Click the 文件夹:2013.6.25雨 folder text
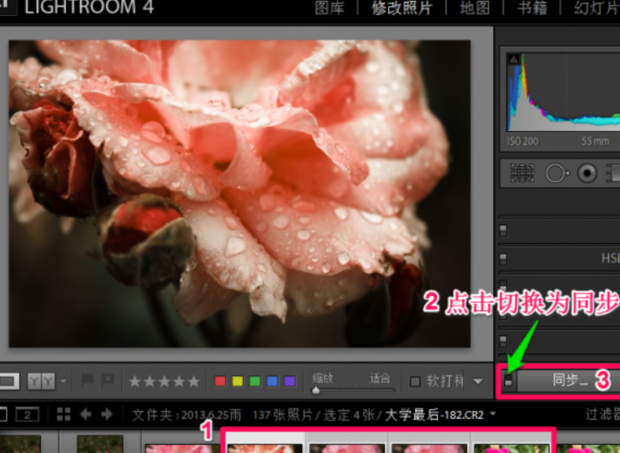The height and width of the screenshot is (453, 620). 187,415
